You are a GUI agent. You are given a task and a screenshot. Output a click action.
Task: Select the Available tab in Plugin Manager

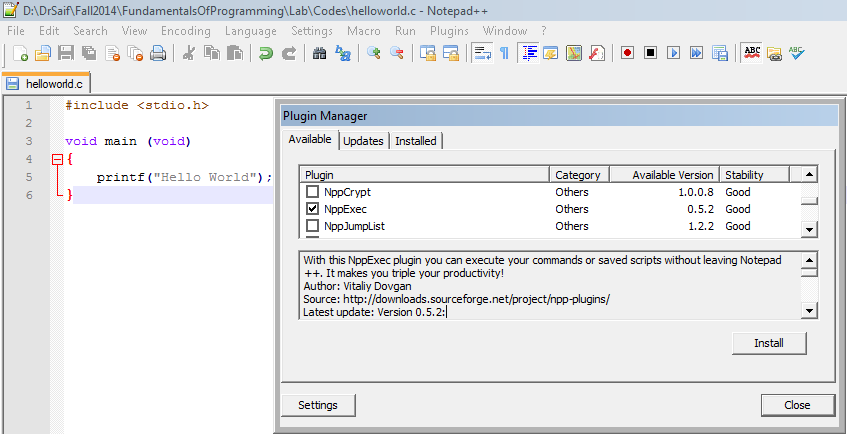(310, 139)
